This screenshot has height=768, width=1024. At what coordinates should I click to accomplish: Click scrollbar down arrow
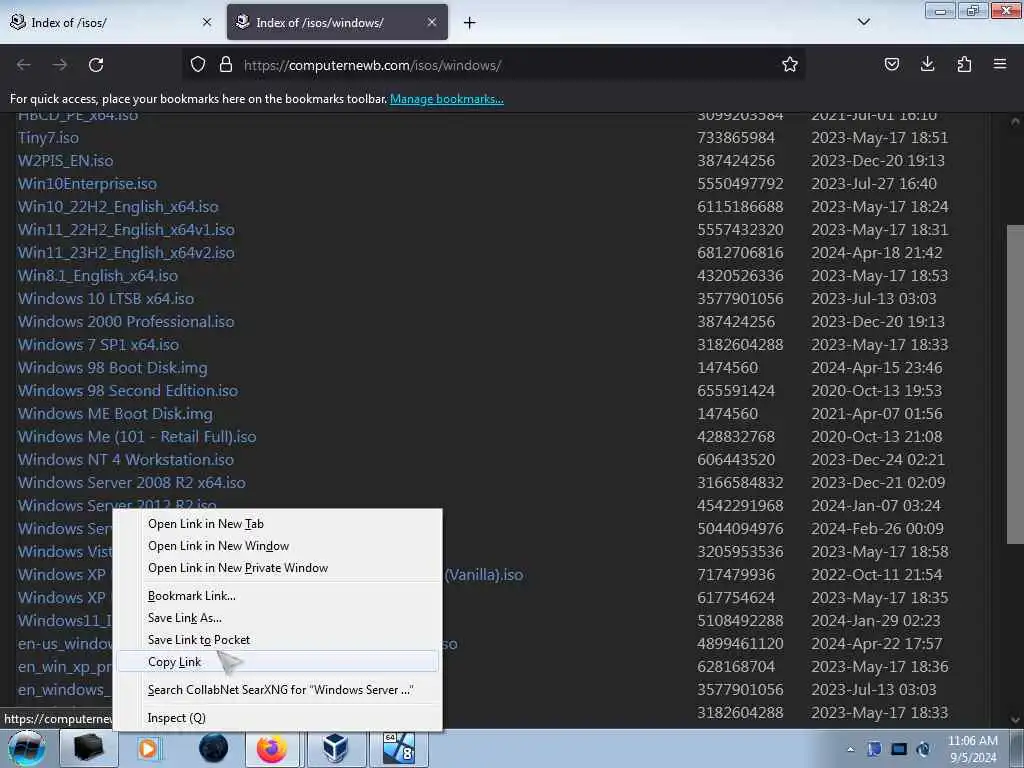(1014, 720)
